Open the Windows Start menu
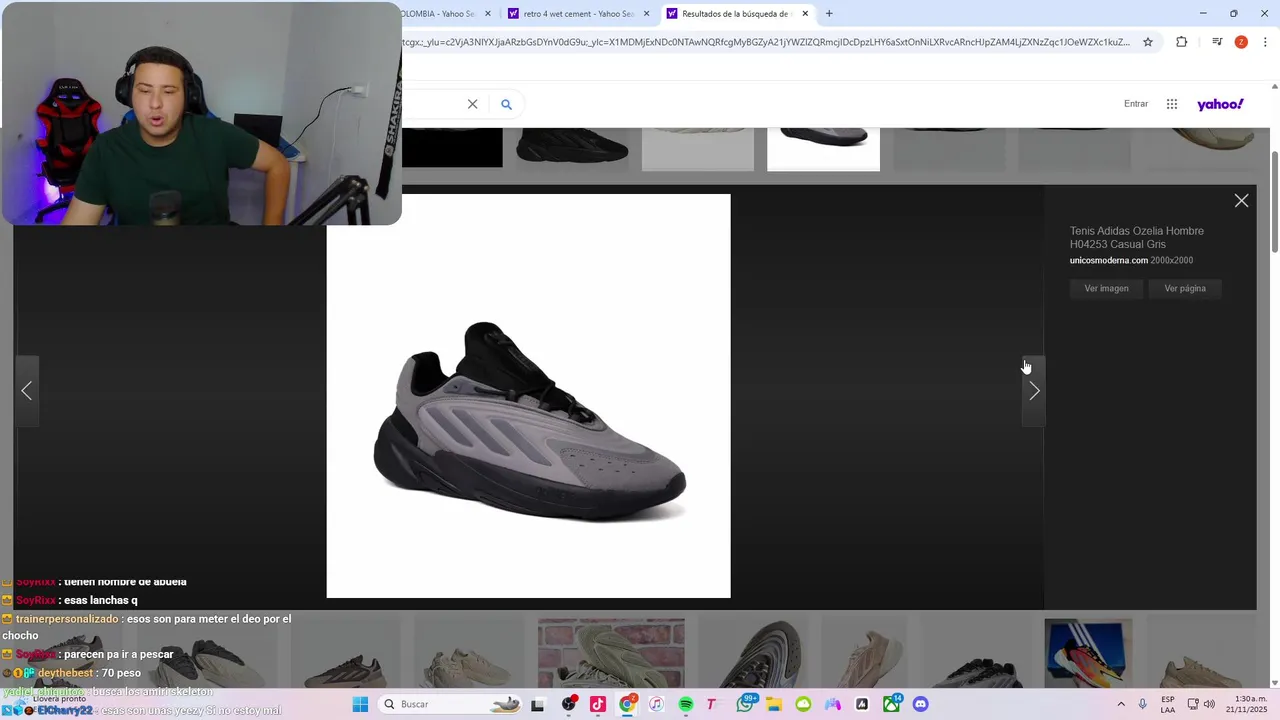This screenshot has width=1280, height=720. tap(360, 704)
